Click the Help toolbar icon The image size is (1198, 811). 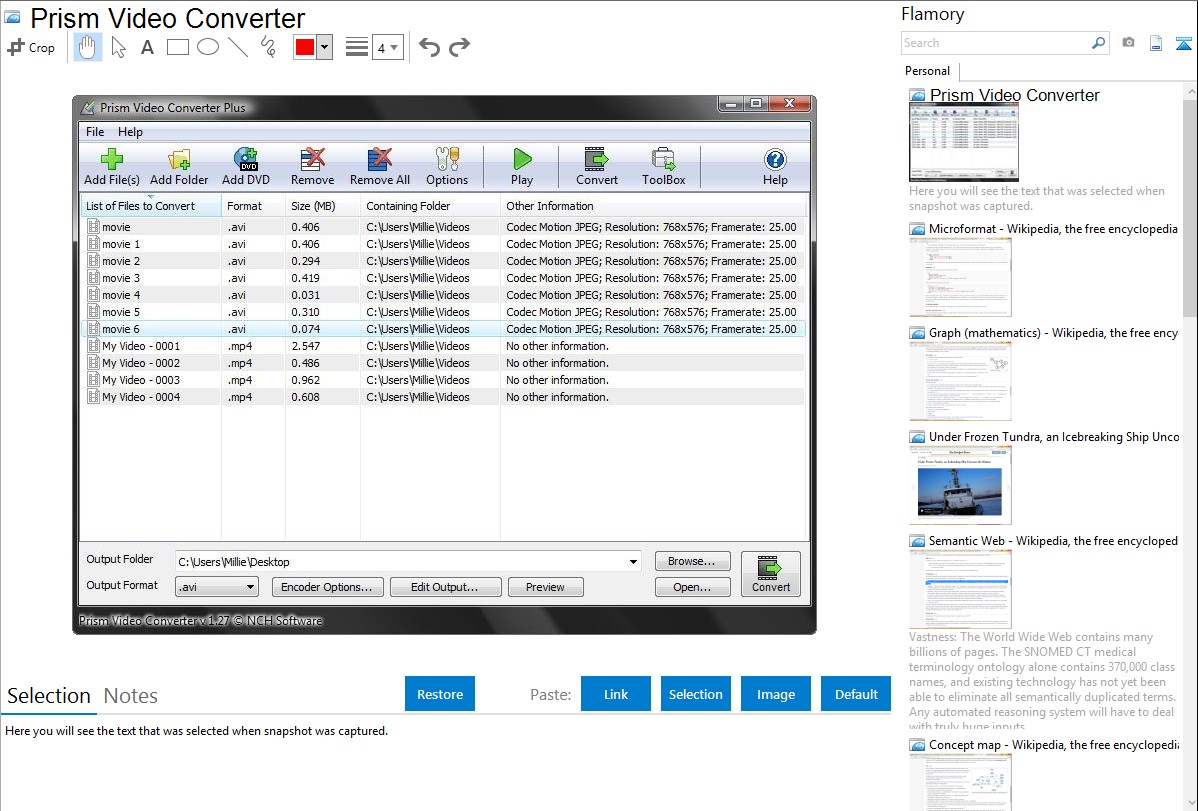click(775, 167)
